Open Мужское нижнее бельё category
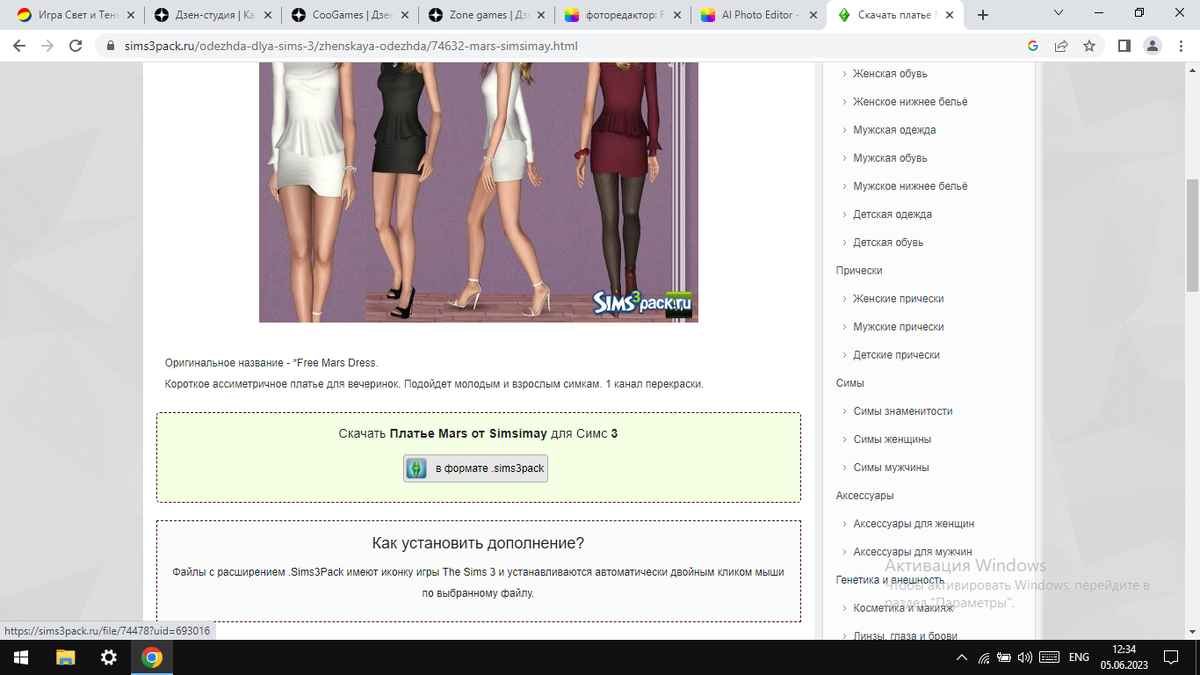 coord(910,186)
